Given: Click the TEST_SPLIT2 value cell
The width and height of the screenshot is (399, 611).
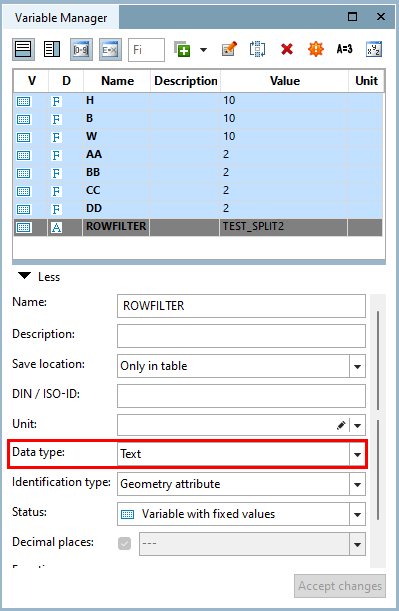Looking at the screenshot, I should click(284, 226).
